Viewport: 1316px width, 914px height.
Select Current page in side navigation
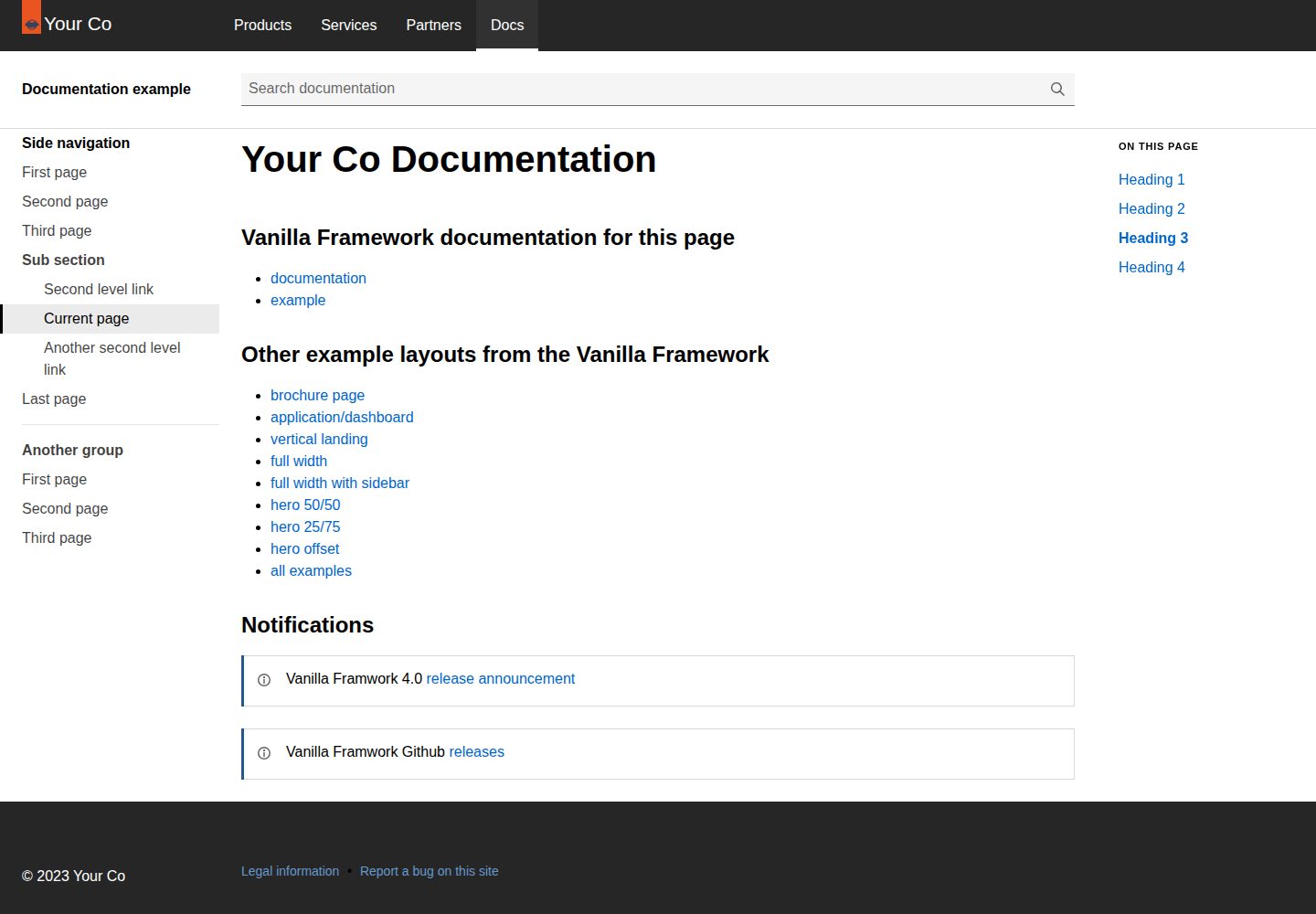click(x=110, y=318)
